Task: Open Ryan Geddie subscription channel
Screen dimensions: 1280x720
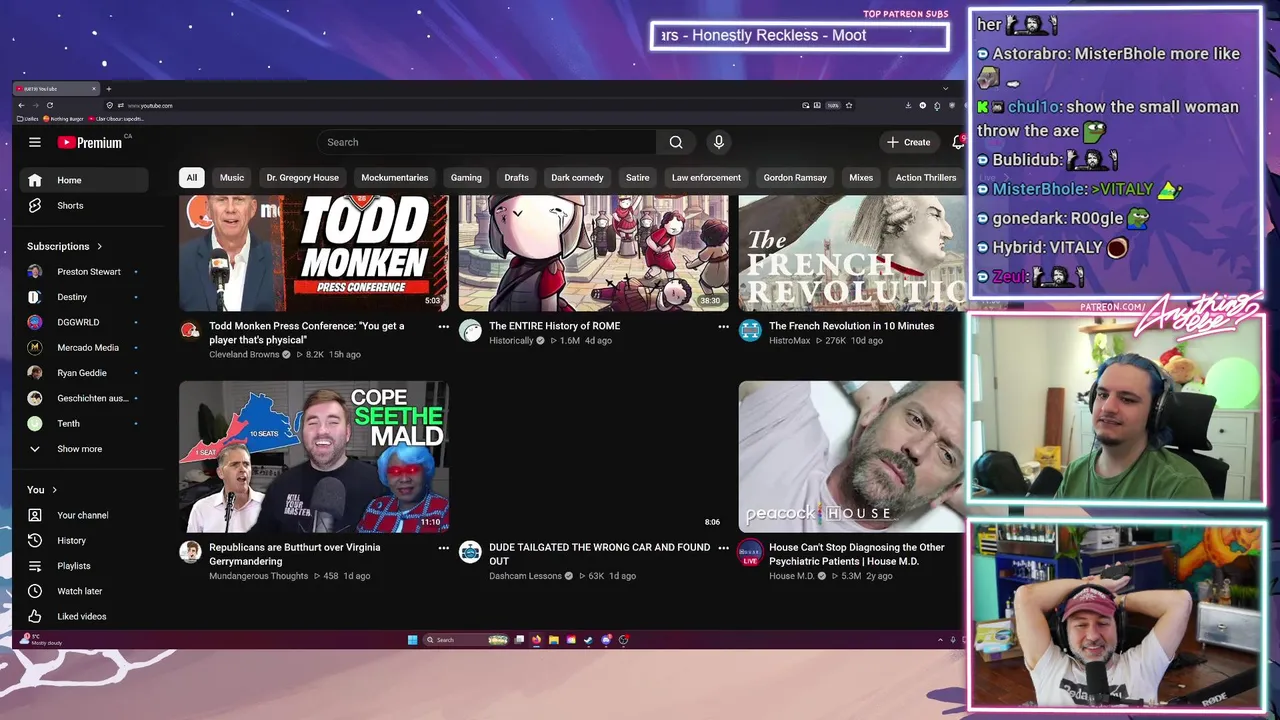Action: click(x=84, y=373)
